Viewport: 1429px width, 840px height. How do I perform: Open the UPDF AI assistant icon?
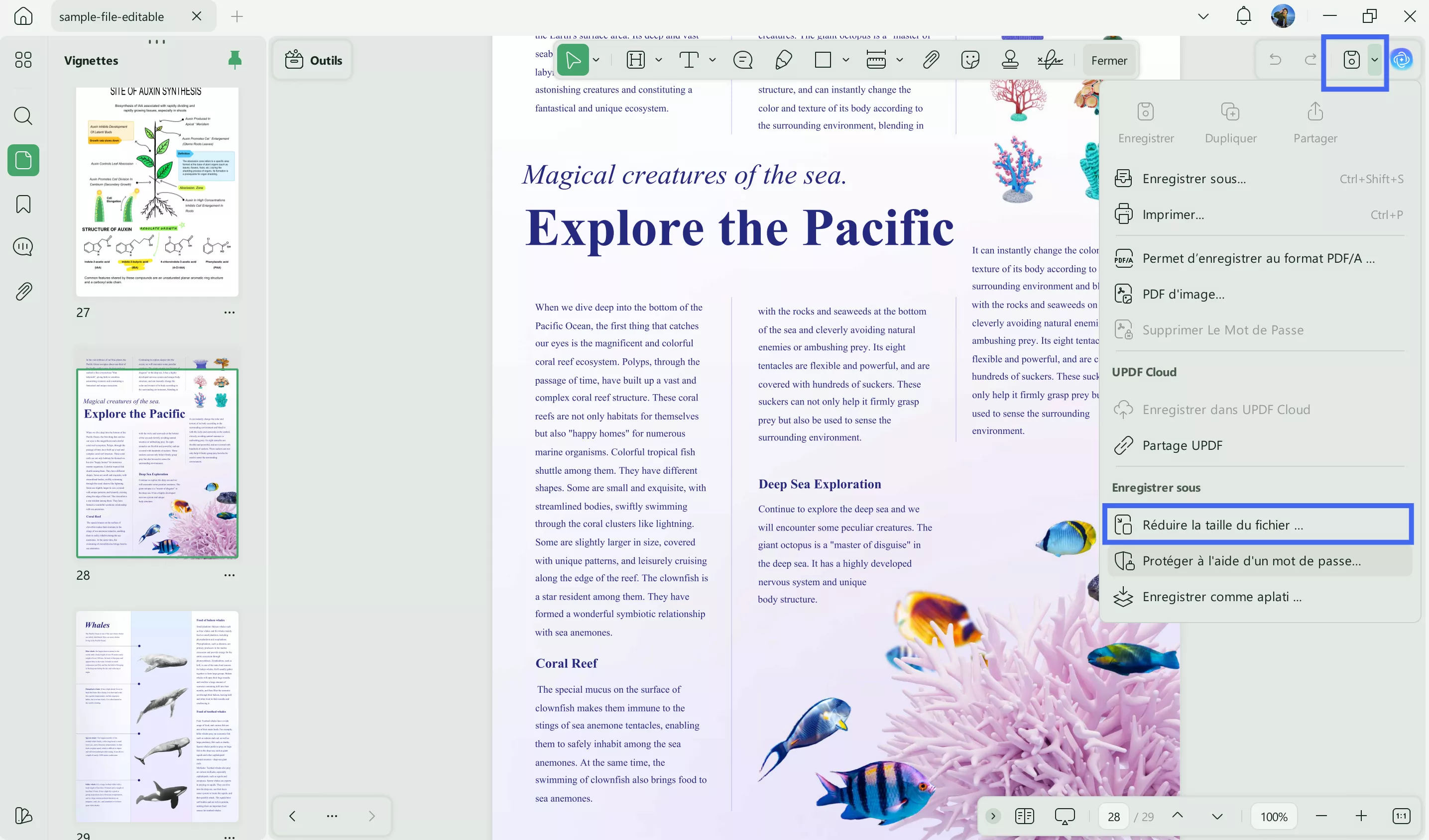(x=1402, y=60)
